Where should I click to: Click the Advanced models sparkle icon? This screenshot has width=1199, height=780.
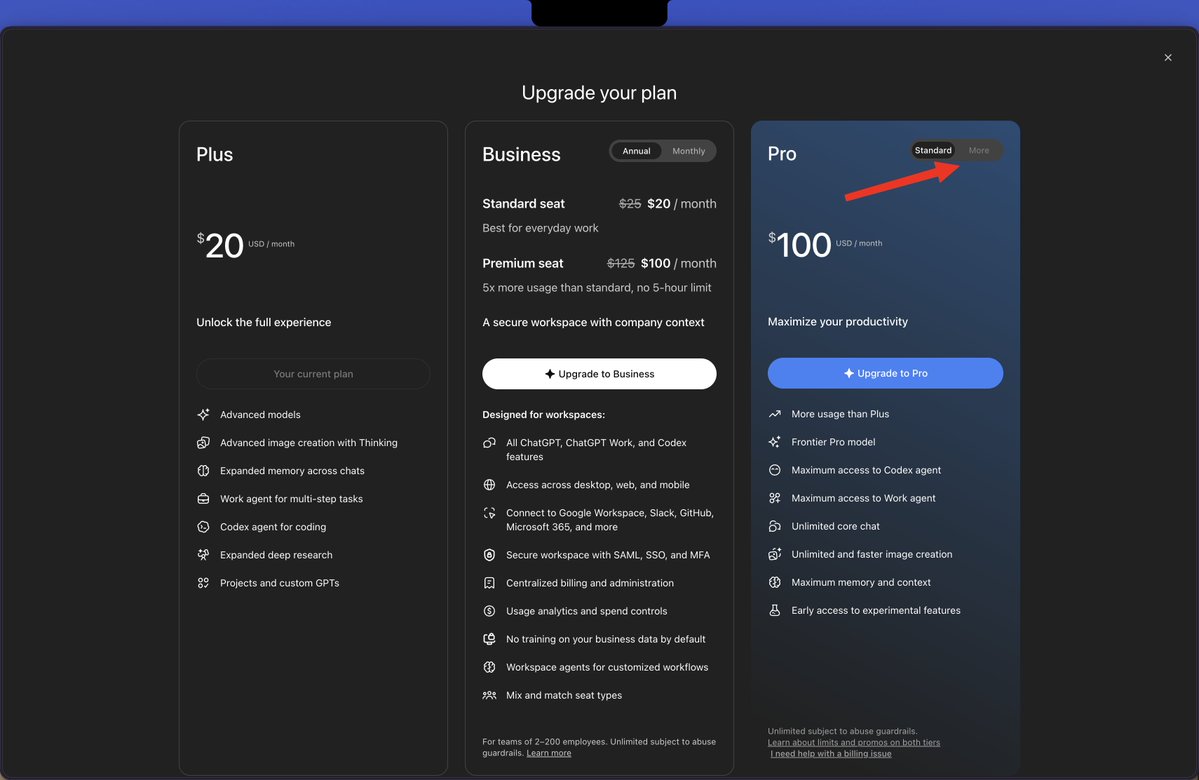[203, 414]
